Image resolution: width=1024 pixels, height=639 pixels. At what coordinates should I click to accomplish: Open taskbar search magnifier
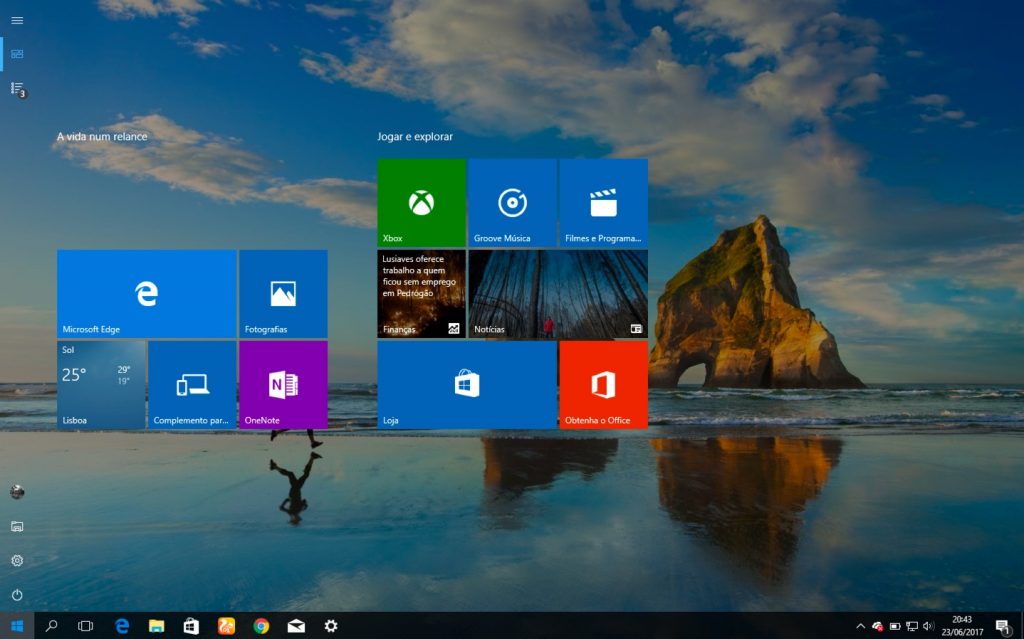coord(51,626)
